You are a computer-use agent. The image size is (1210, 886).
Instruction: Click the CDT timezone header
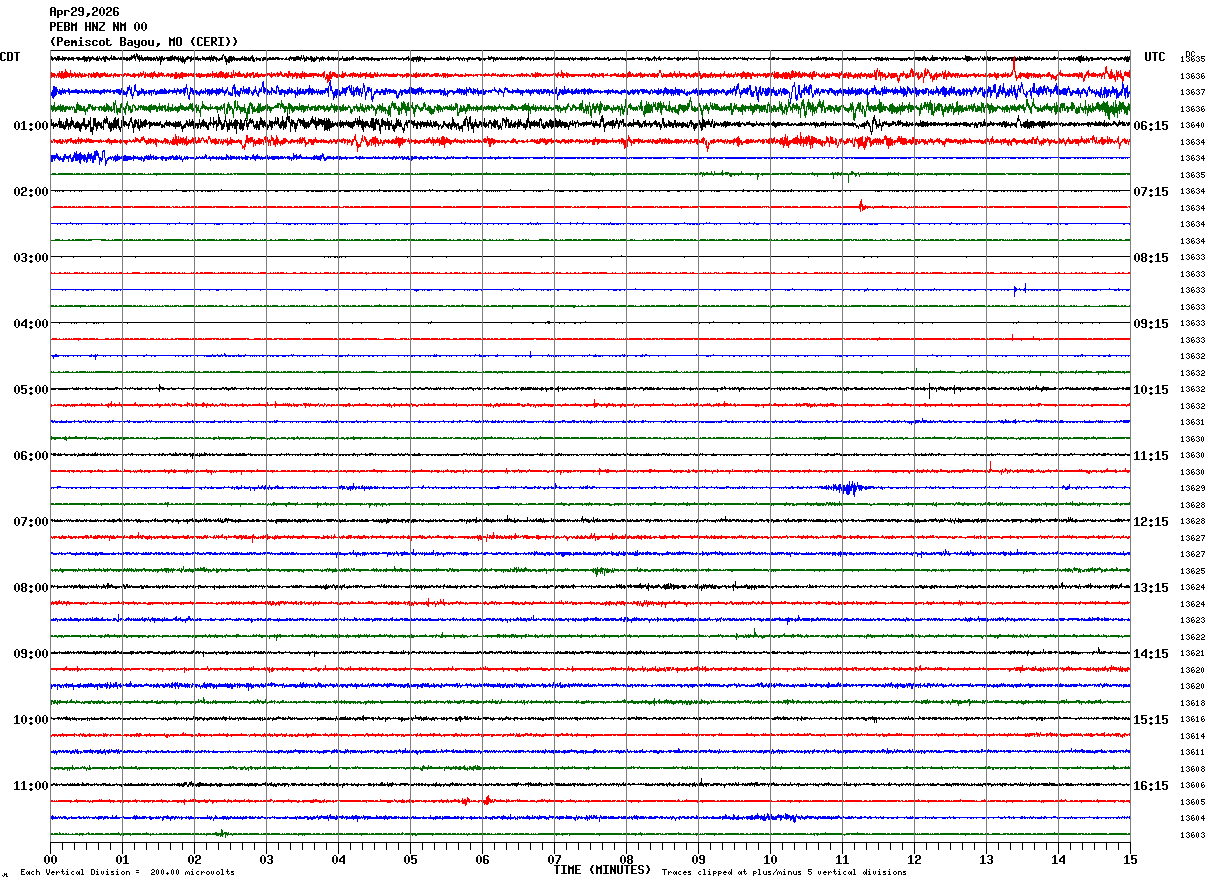coord(10,57)
